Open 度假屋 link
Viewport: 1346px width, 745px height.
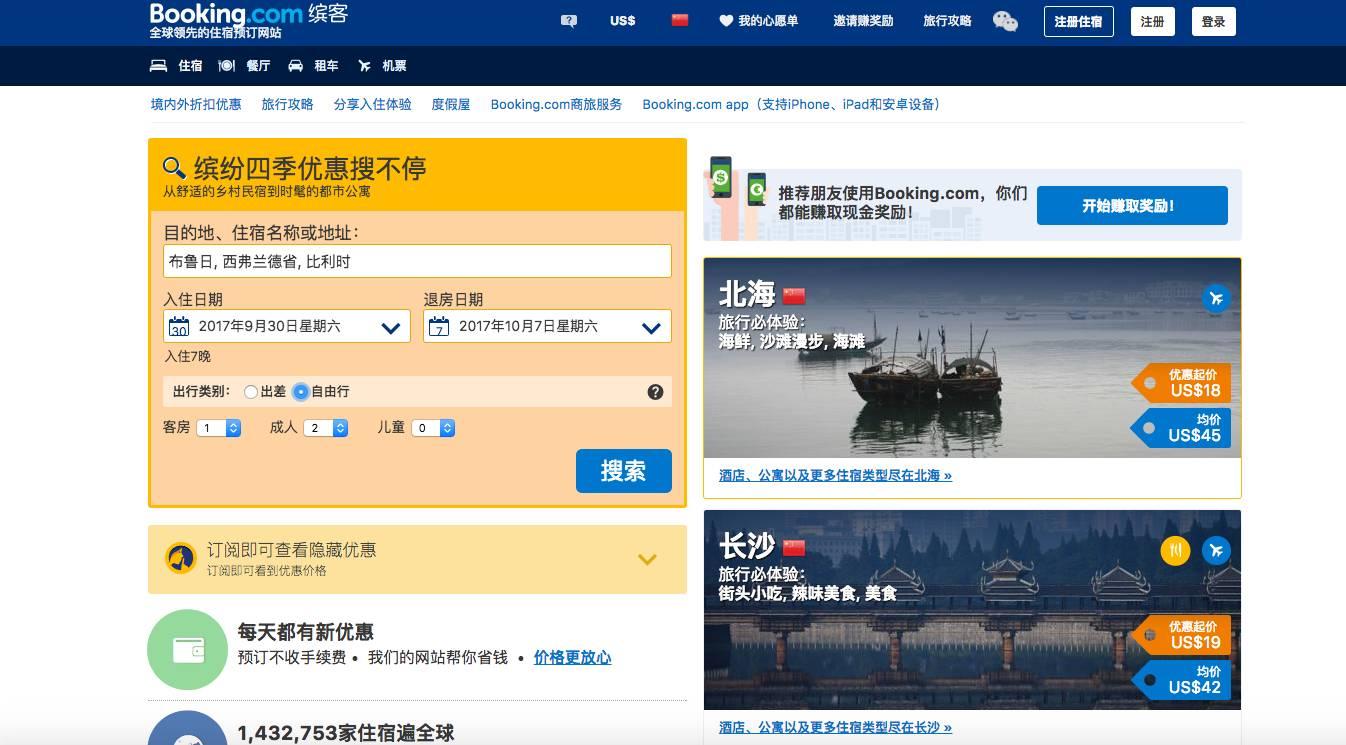coord(451,104)
